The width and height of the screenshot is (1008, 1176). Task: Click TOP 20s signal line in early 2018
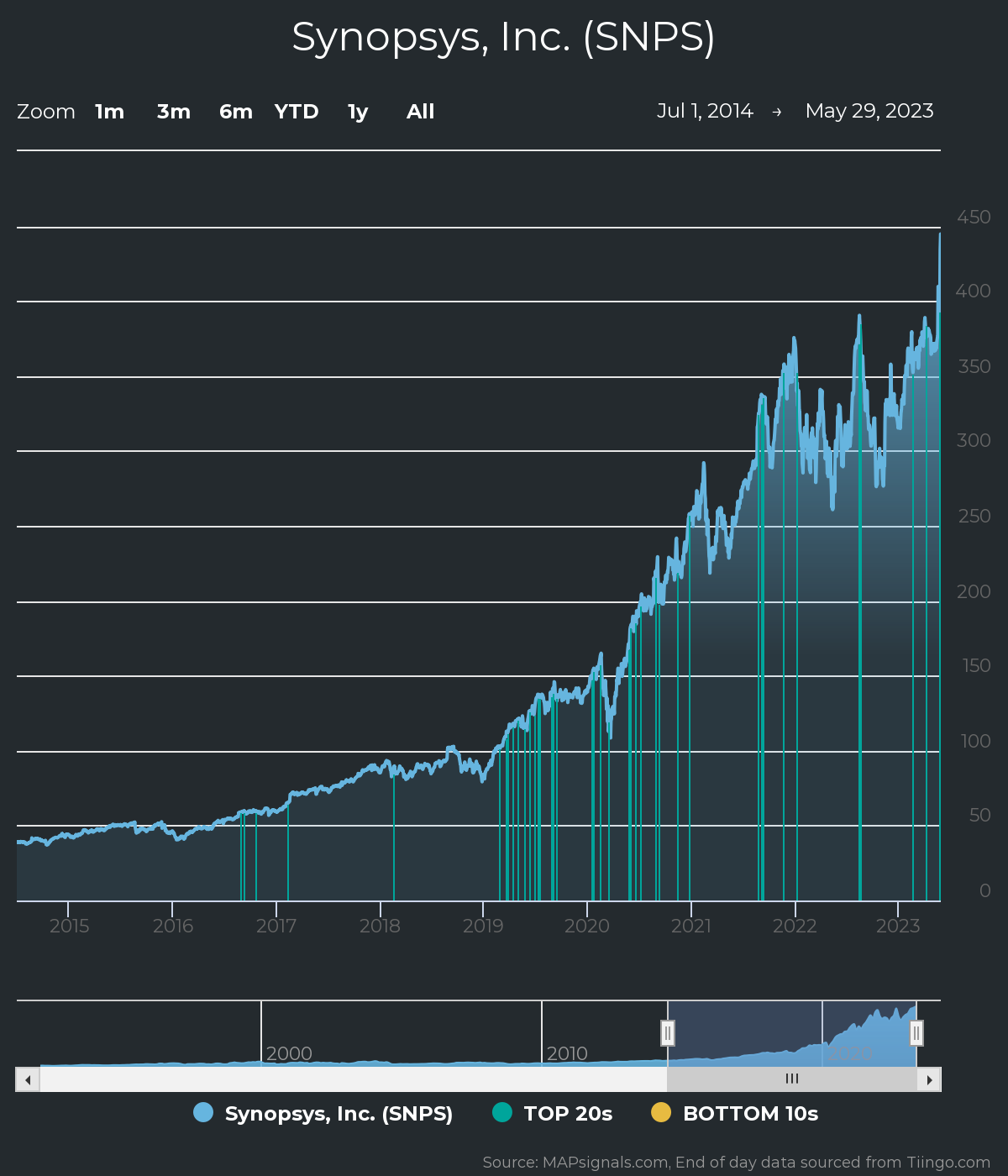point(394,838)
